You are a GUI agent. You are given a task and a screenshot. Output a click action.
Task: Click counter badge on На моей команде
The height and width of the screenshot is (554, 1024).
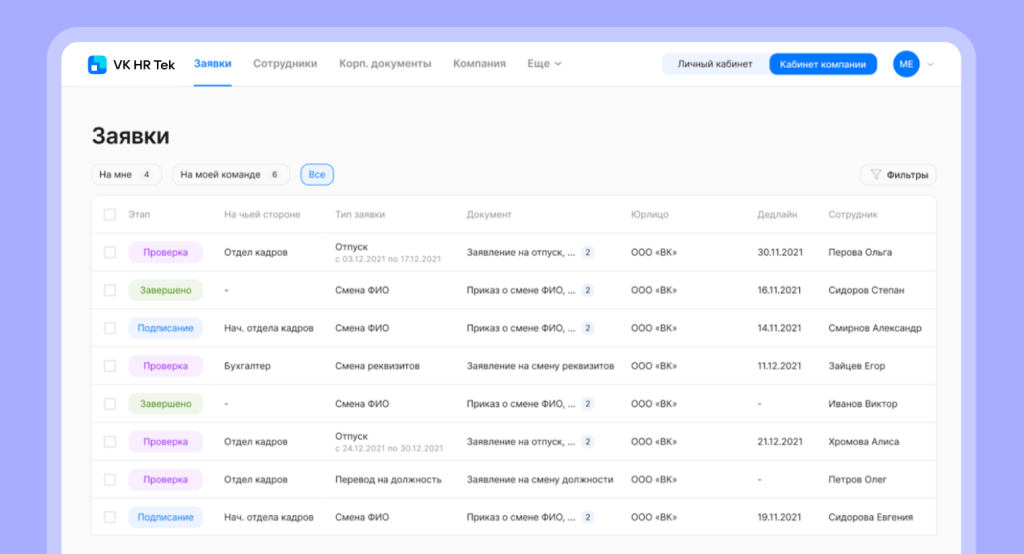coord(274,175)
